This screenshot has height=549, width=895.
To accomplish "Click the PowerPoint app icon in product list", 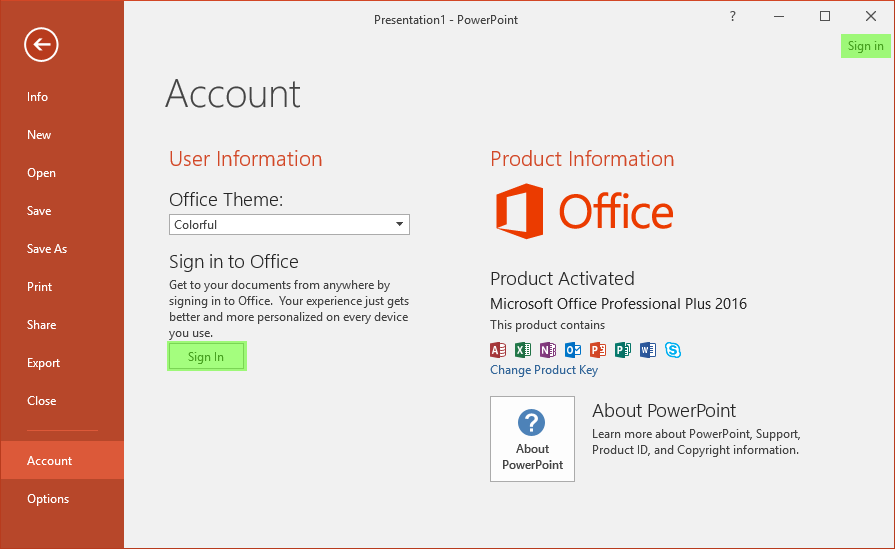I will [x=598, y=350].
